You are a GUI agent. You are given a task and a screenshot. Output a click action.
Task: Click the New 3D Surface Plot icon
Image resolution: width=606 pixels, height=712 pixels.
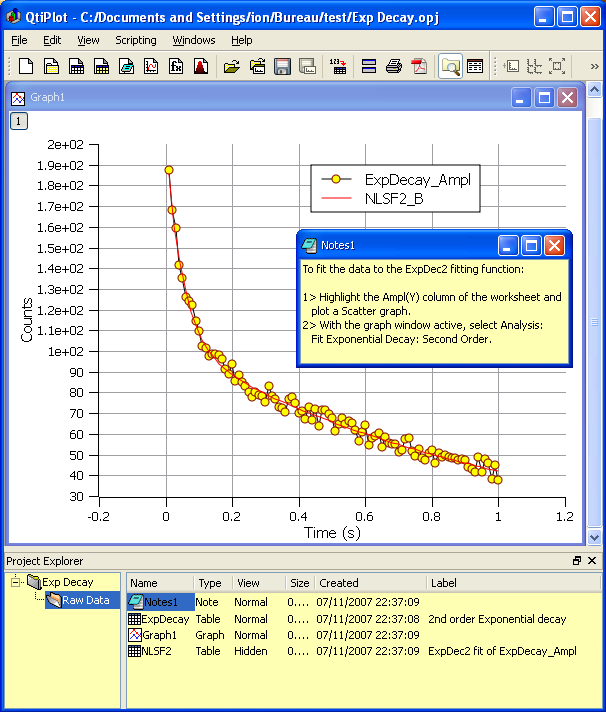pos(200,67)
